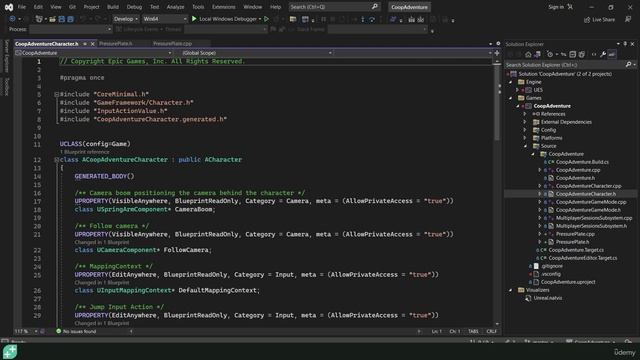Collapse the Source folder node
Image resolution: width=640 pixels, height=360 pixels.
click(x=525, y=146)
